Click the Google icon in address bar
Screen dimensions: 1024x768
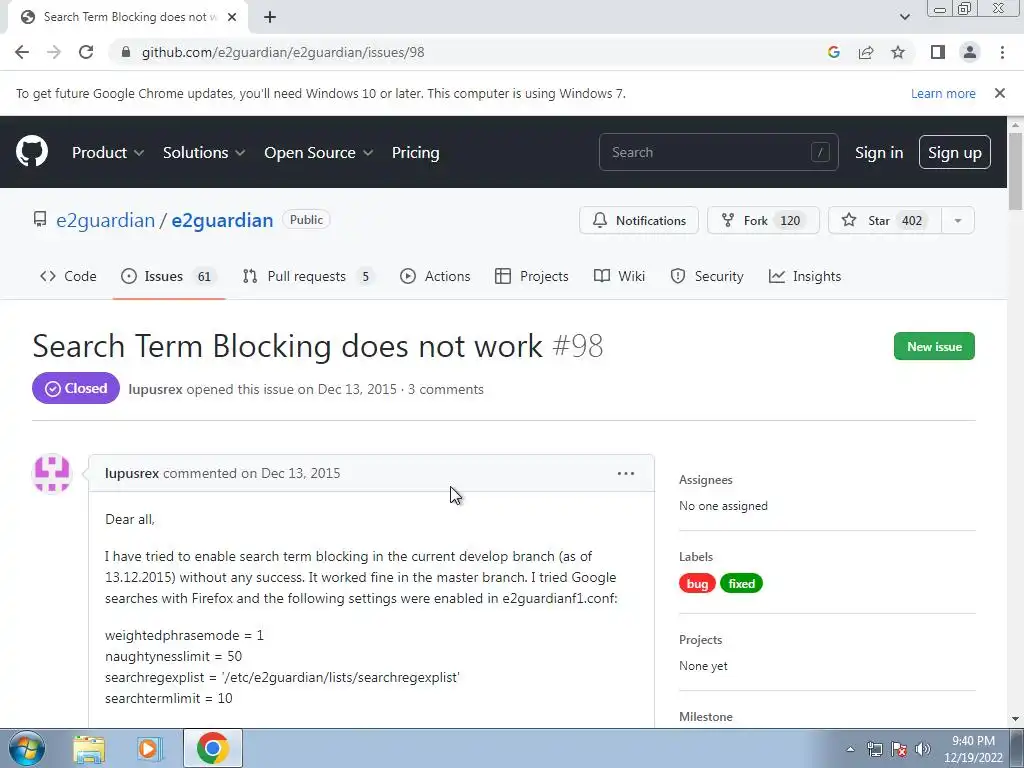pos(833,52)
